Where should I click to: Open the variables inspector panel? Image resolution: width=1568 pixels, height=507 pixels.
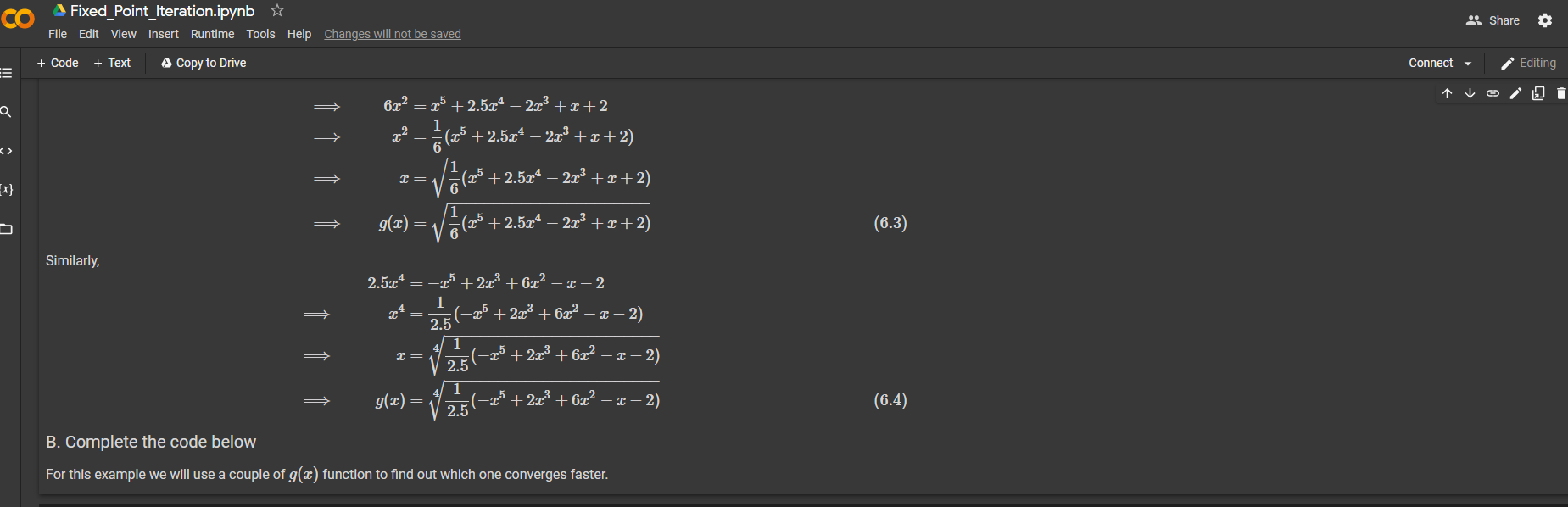[x=8, y=190]
